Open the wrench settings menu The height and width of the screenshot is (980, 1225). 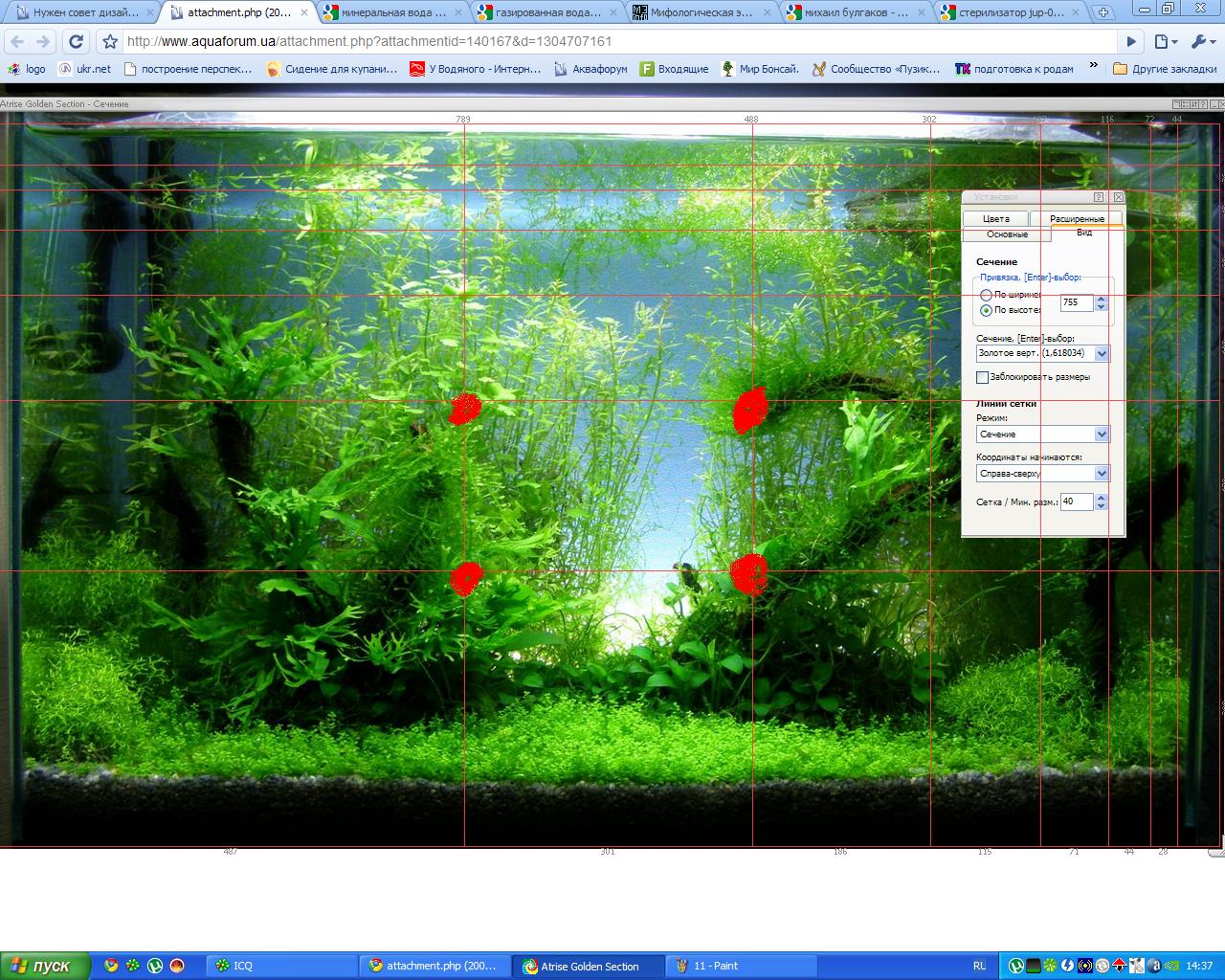tap(1200, 42)
